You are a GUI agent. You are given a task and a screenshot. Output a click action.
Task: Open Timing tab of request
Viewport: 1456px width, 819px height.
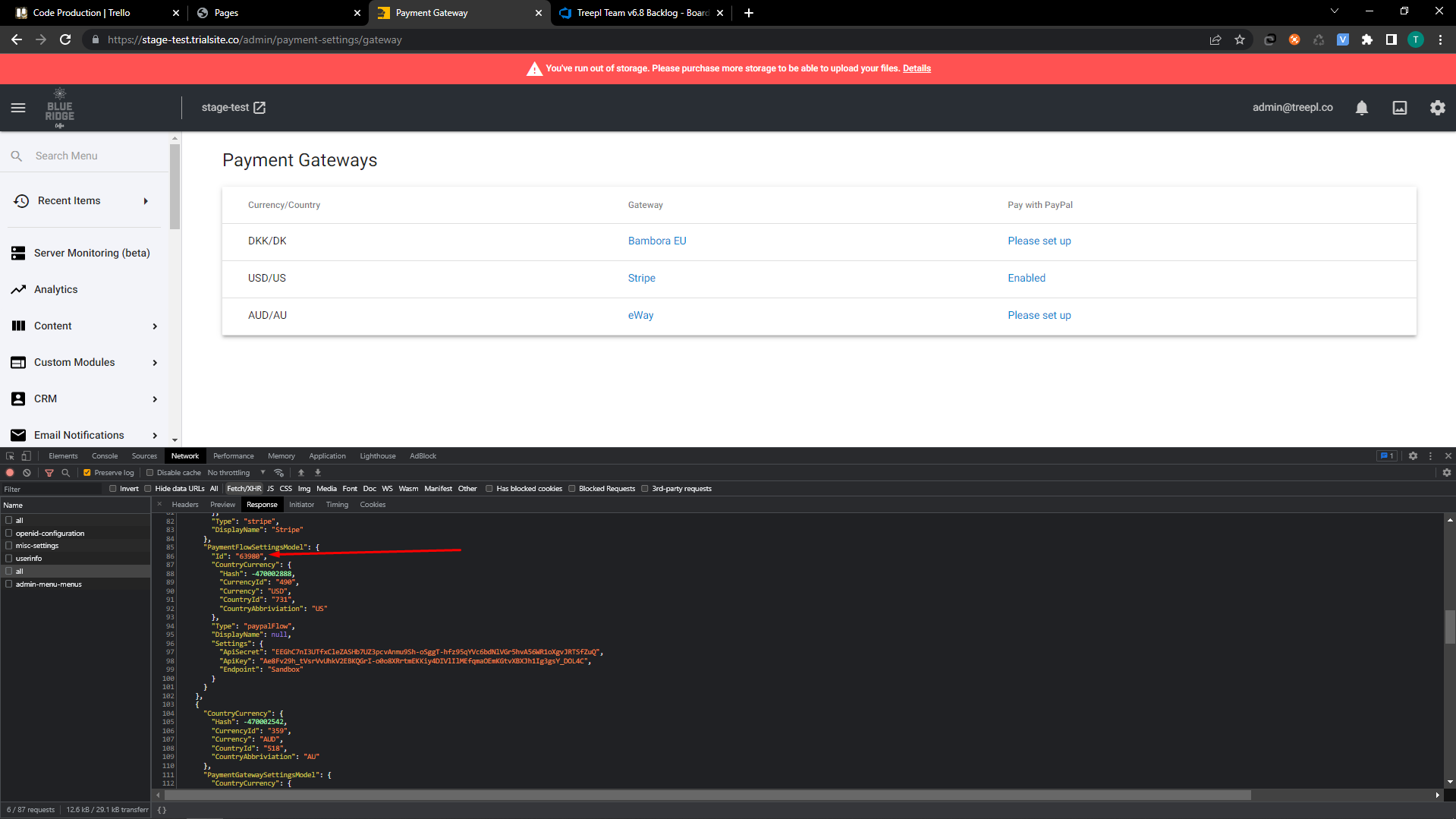[x=337, y=505]
